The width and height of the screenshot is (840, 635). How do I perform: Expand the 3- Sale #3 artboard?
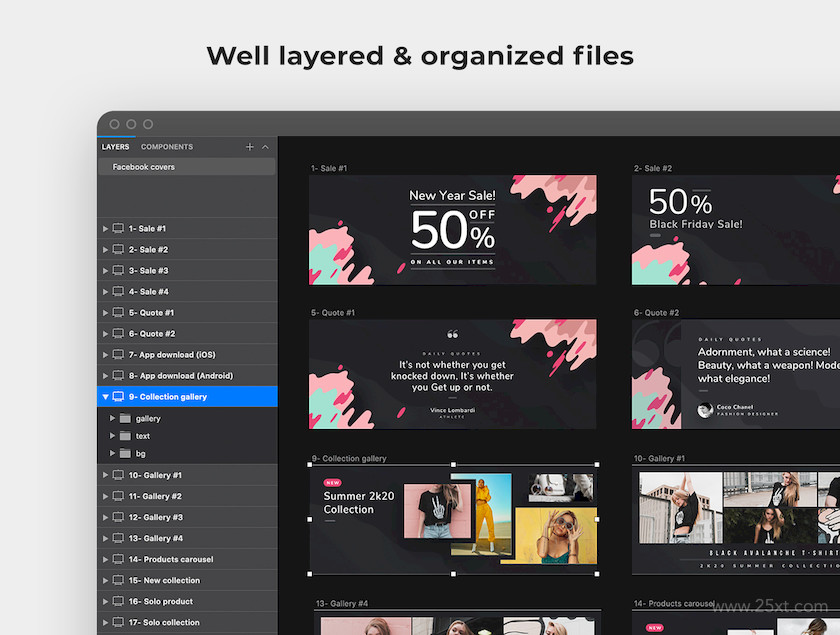[106, 271]
